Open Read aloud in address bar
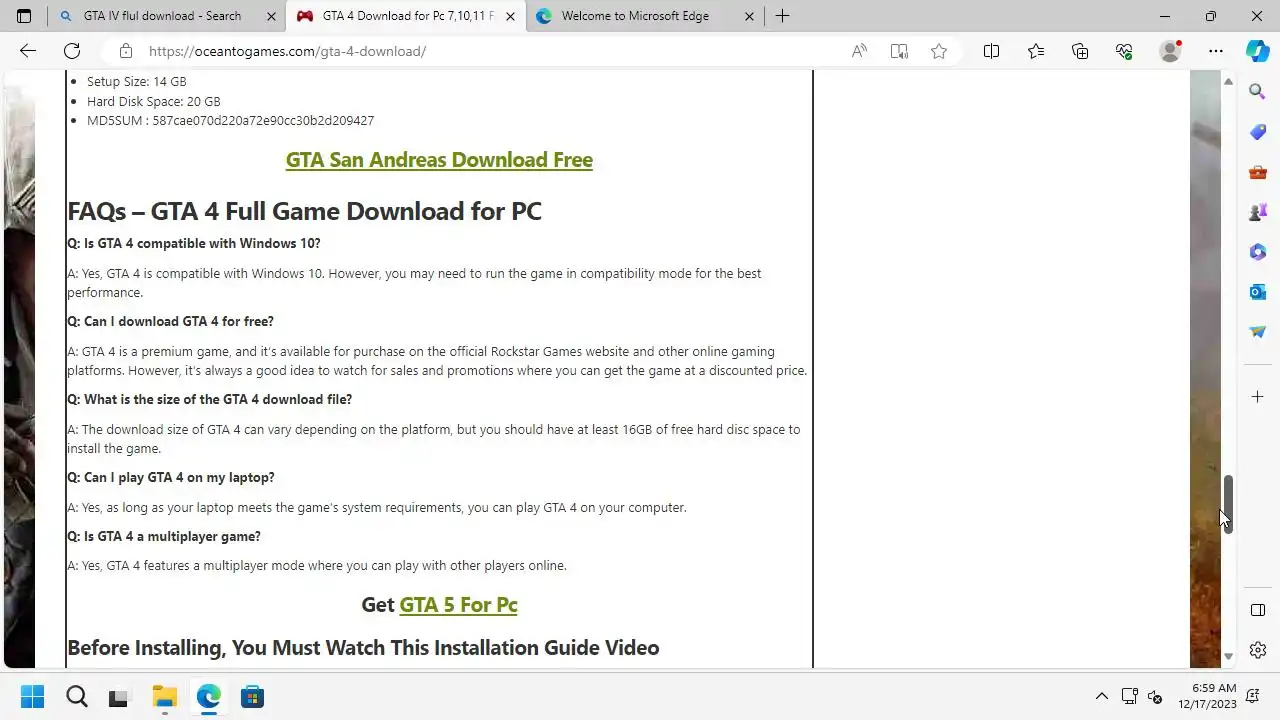The image size is (1280, 720). [x=859, y=51]
